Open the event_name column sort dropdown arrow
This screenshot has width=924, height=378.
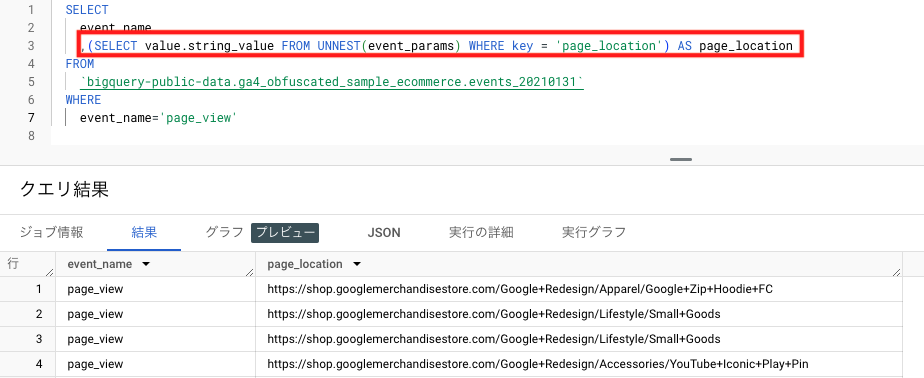(x=146, y=265)
